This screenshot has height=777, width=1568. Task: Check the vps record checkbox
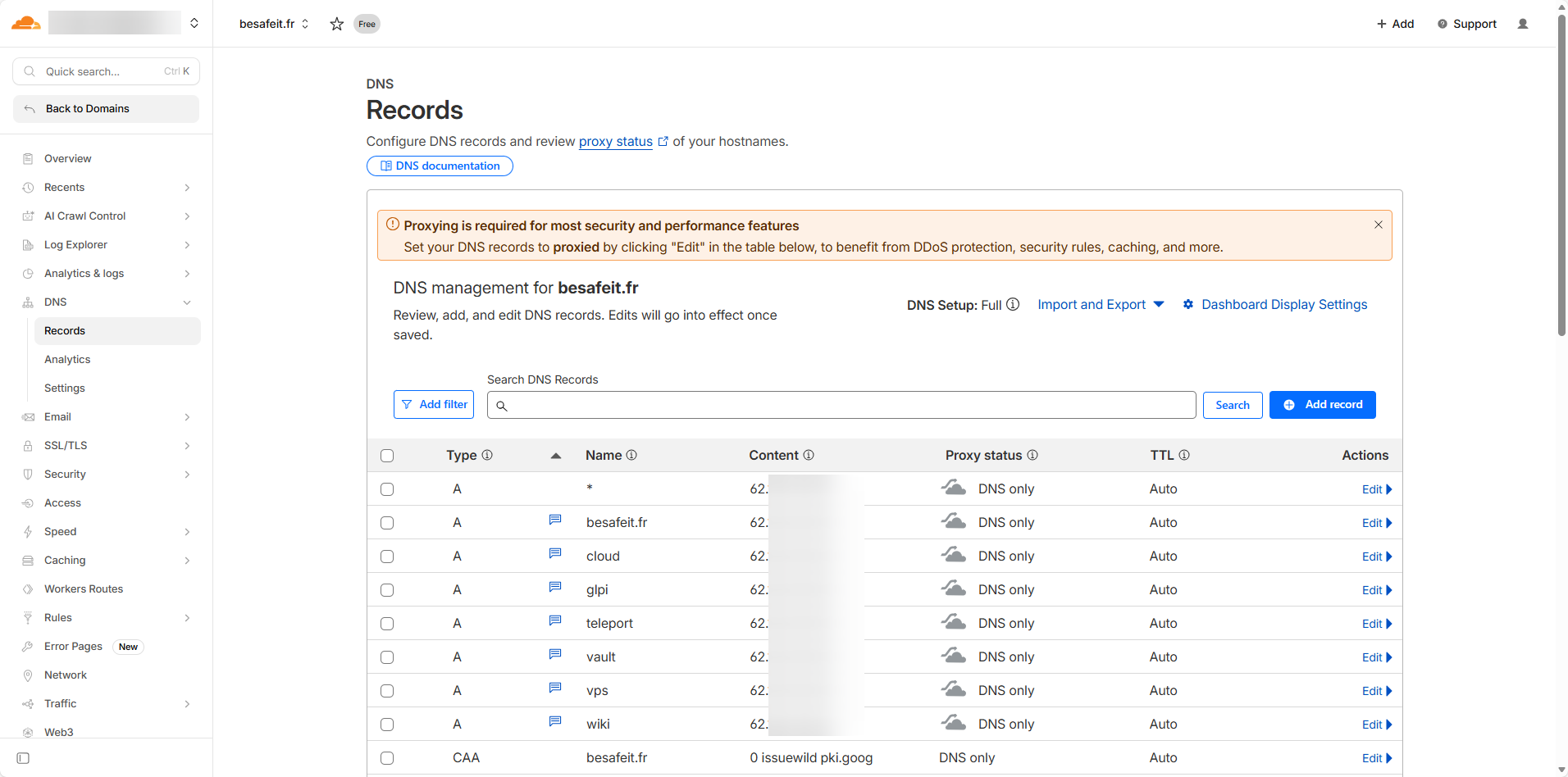tap(387, 691)
